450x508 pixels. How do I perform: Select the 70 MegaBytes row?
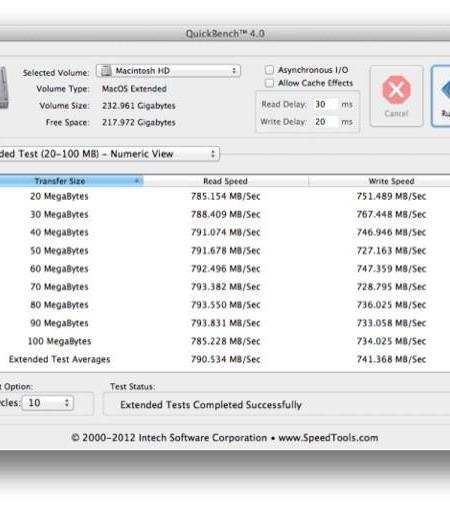point(225,287)
